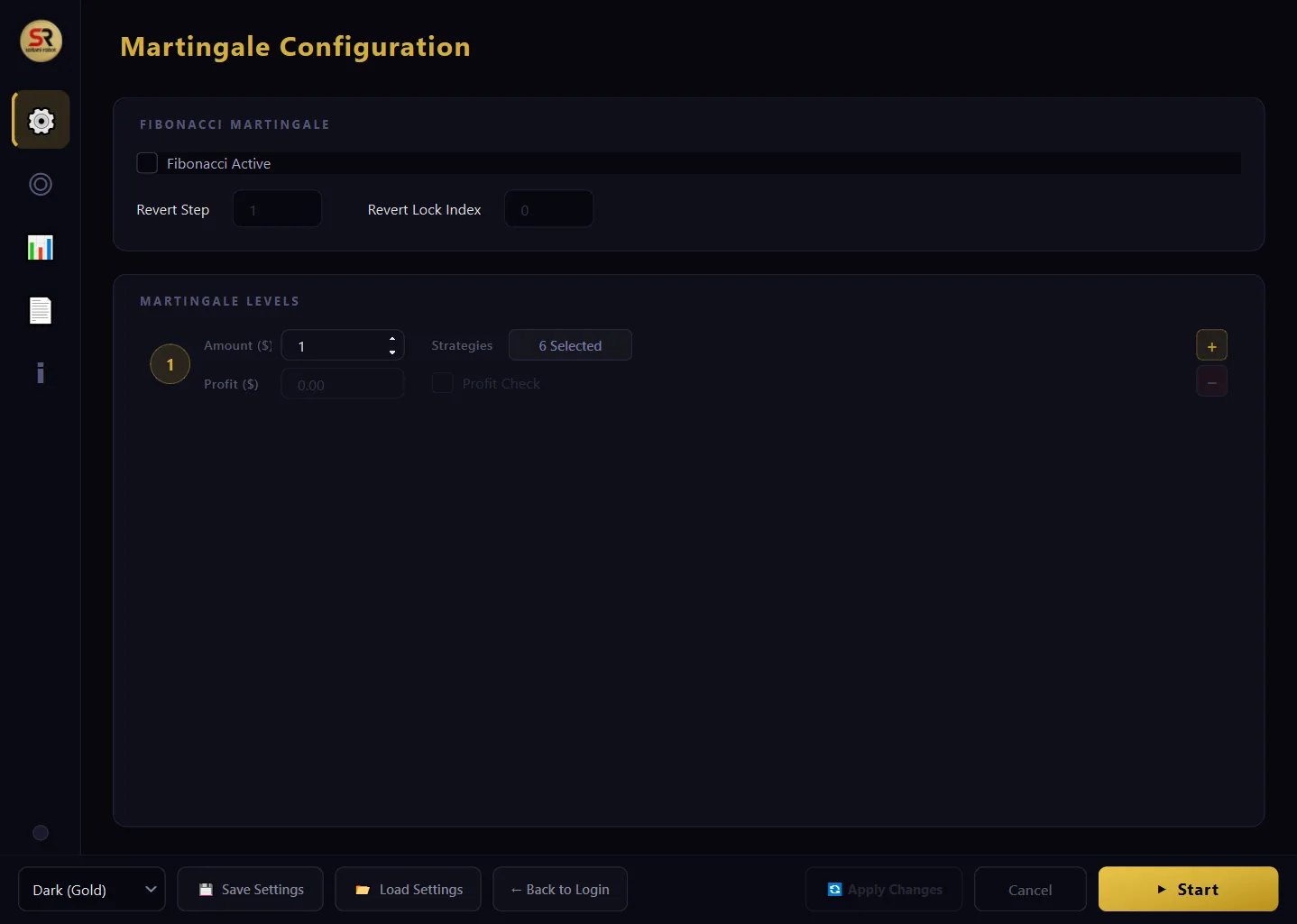This screenshot has width=1297, height=924.
Task: Focus the Revert Lock Index field
Action: (549, 209)
